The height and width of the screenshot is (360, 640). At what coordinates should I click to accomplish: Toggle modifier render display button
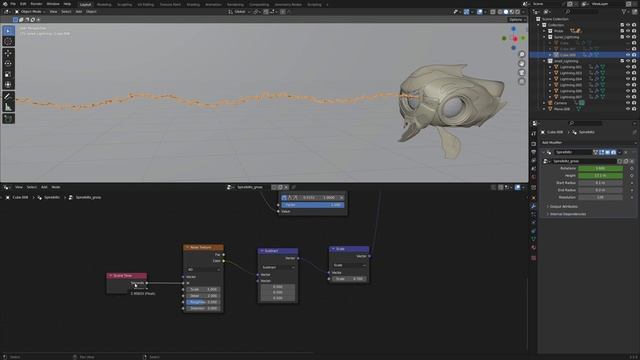coord(613,152)
